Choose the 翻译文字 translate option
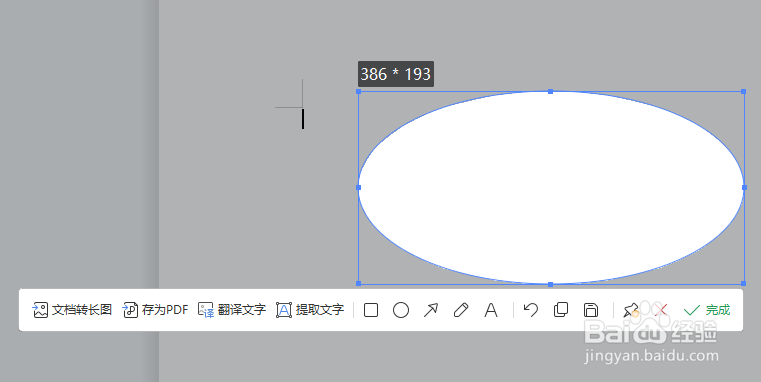Image resolution: width=761 pixels, height=382 pixels. 232,310
